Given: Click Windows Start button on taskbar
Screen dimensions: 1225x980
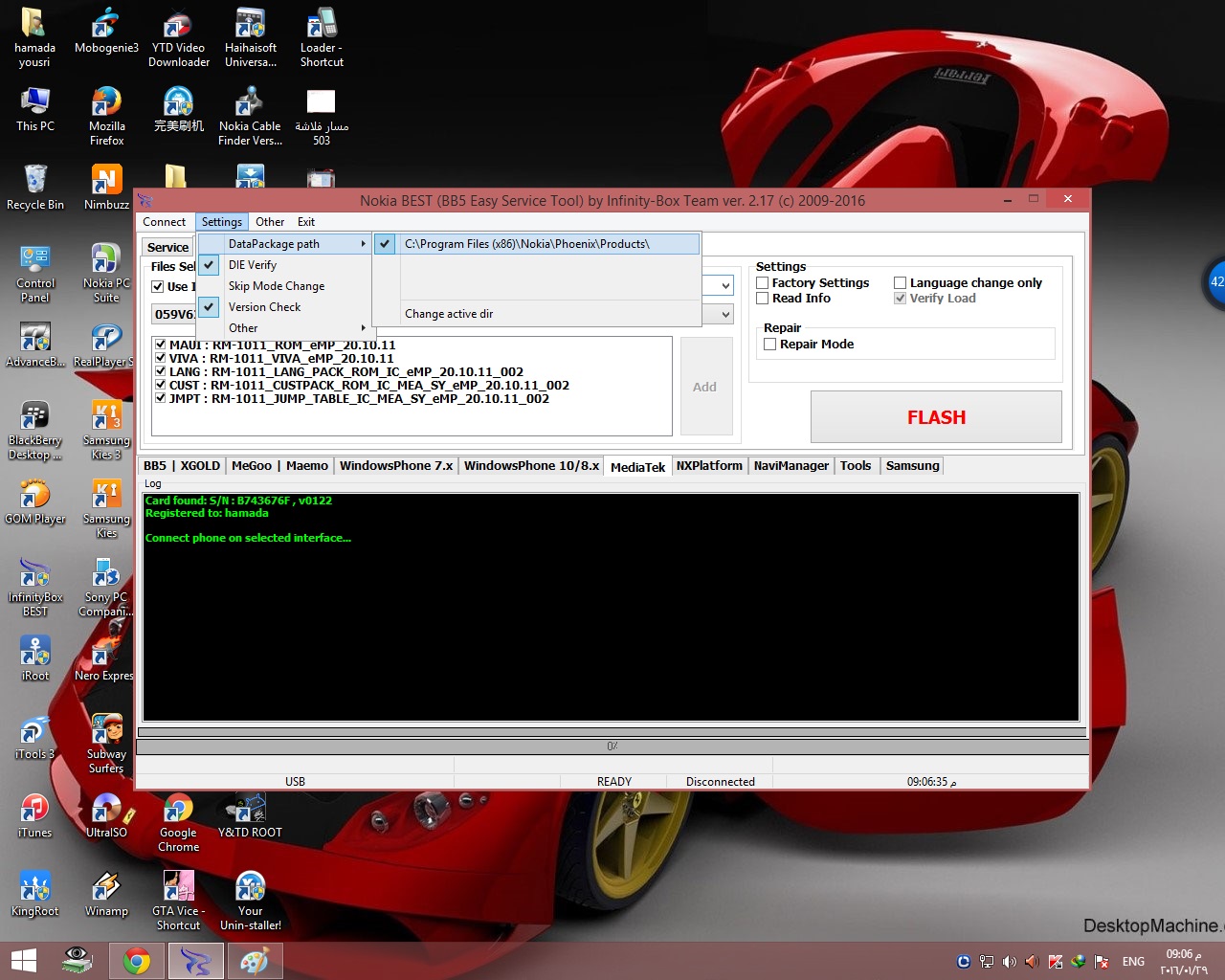Looking at the screenshot, I should coord(24,961).
